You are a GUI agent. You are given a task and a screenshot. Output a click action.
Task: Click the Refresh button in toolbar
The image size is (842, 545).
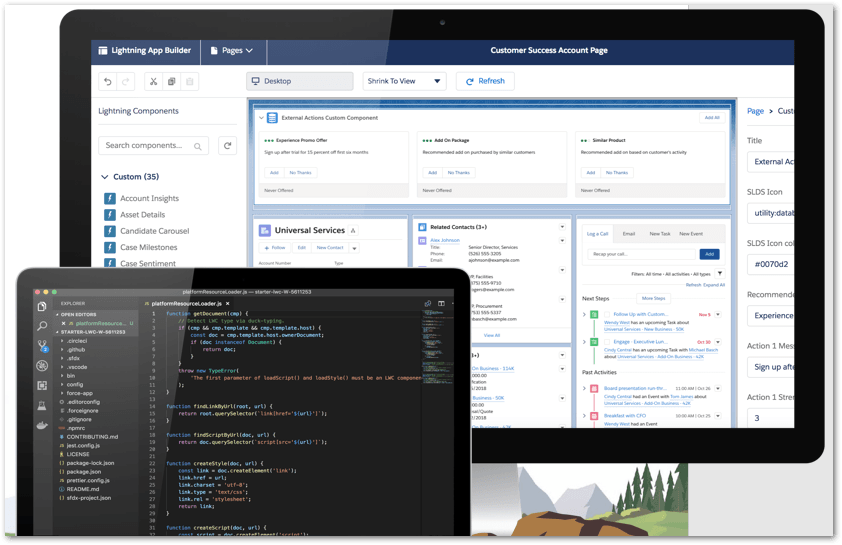[485, 81]
